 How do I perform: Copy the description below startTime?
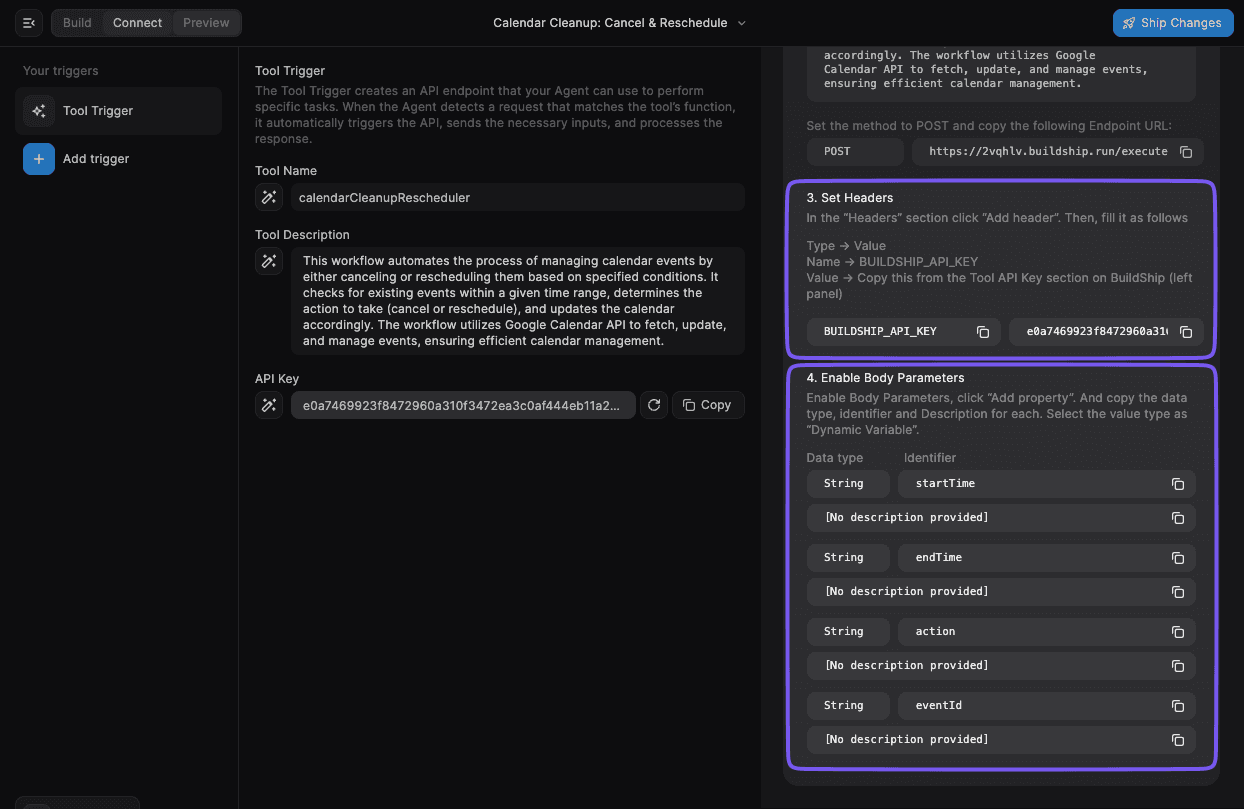[1178, 518]
